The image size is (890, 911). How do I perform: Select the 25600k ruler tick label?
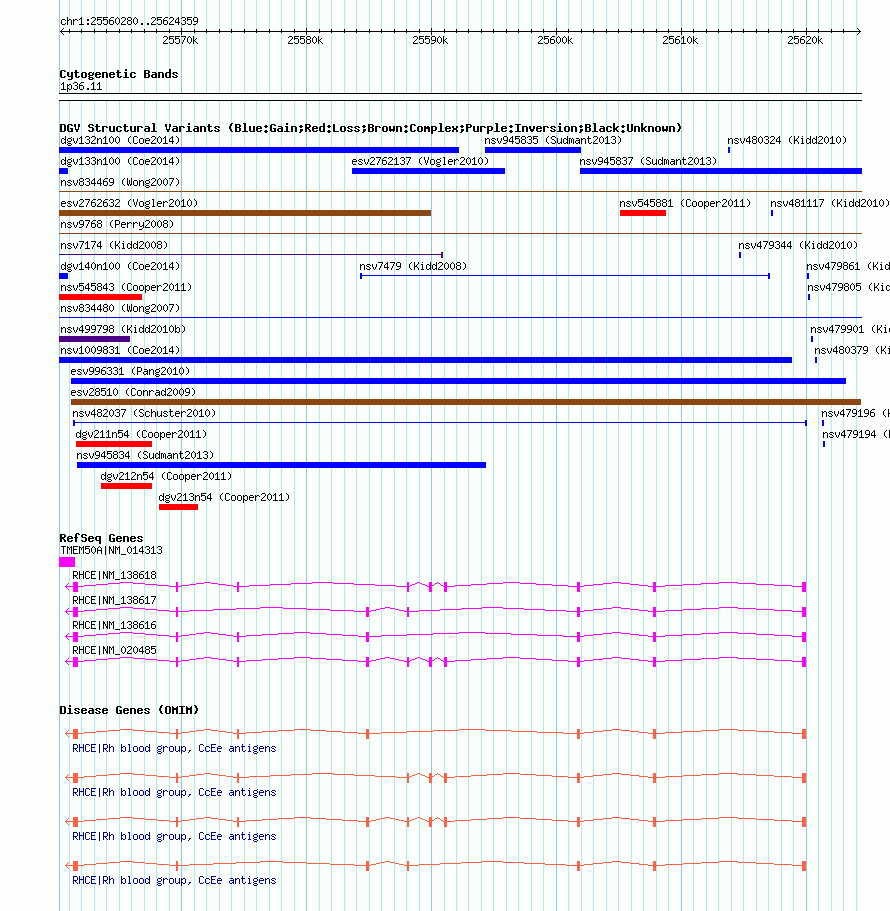tap(555, 40)
